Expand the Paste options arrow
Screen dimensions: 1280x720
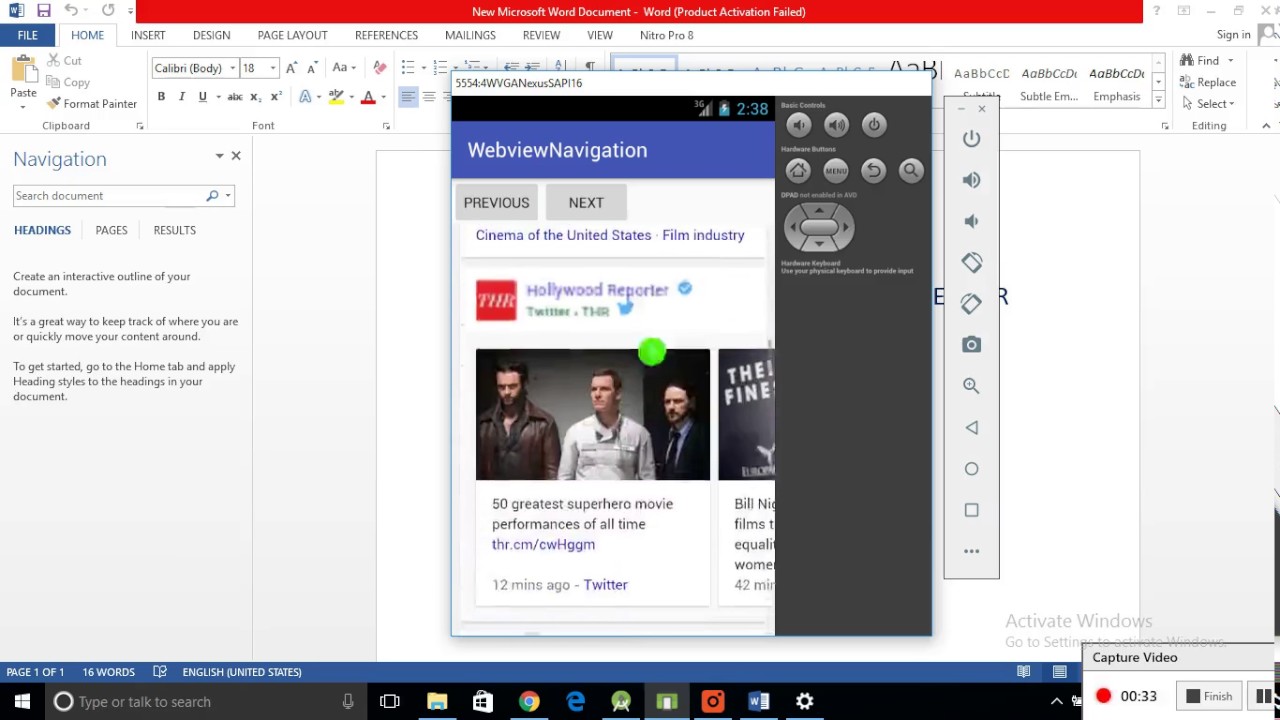[x=23, y=106]
